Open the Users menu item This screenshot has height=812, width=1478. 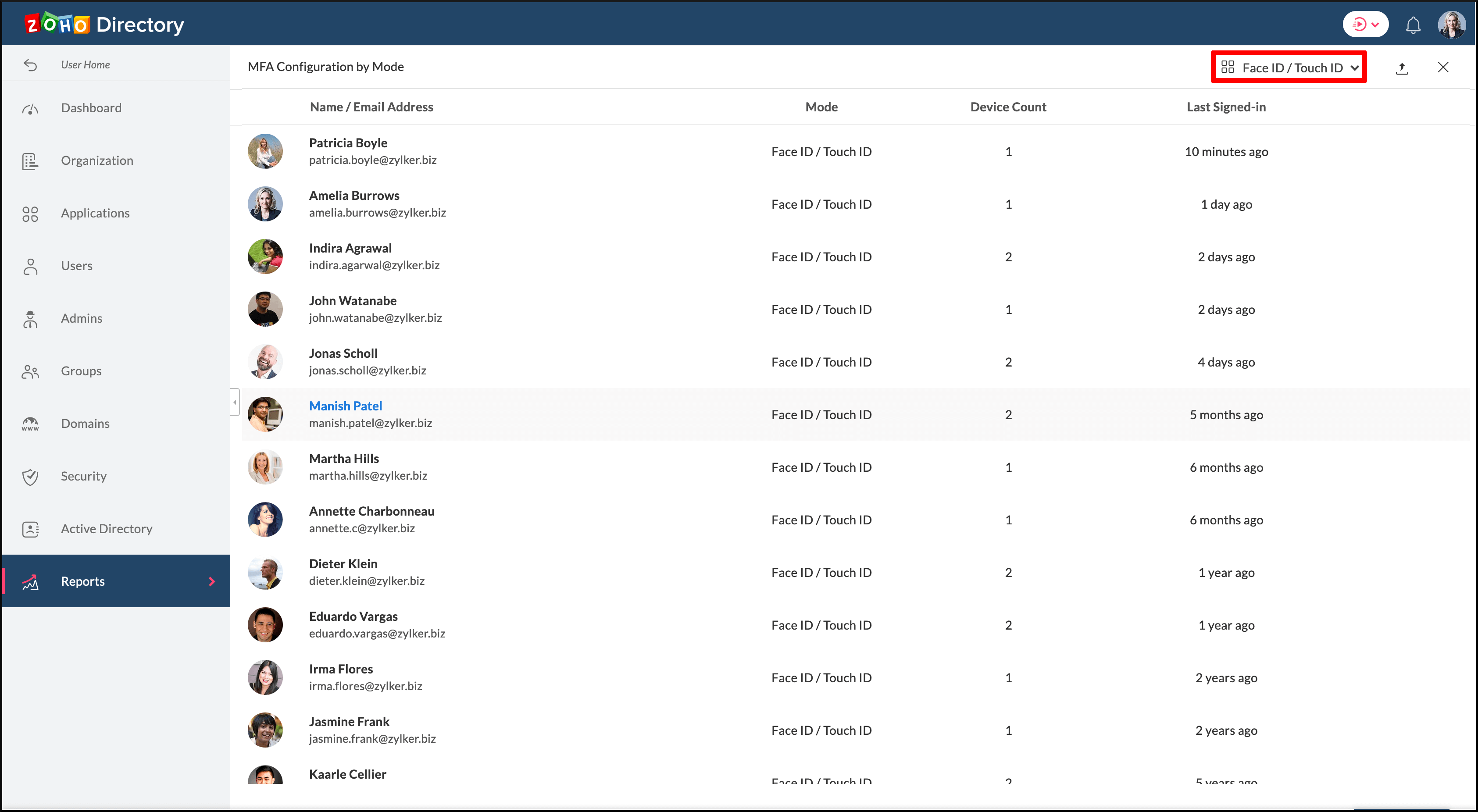pyautogui.click(x=77, y=266)
